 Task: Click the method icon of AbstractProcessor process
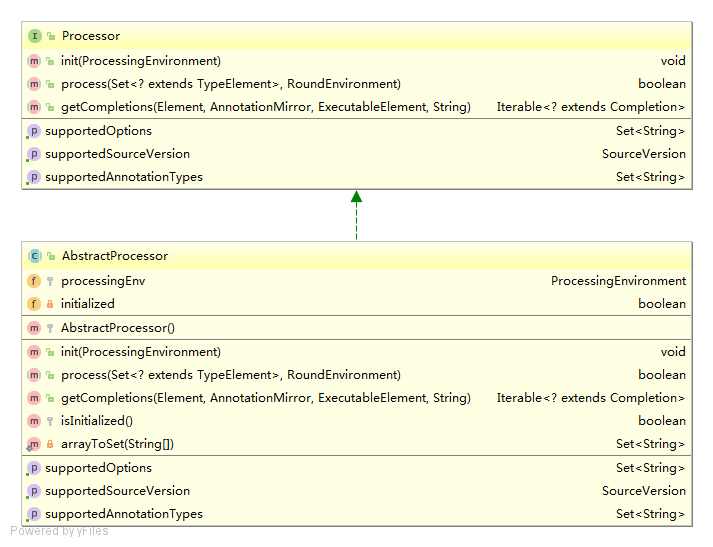(x=34, y=375)
